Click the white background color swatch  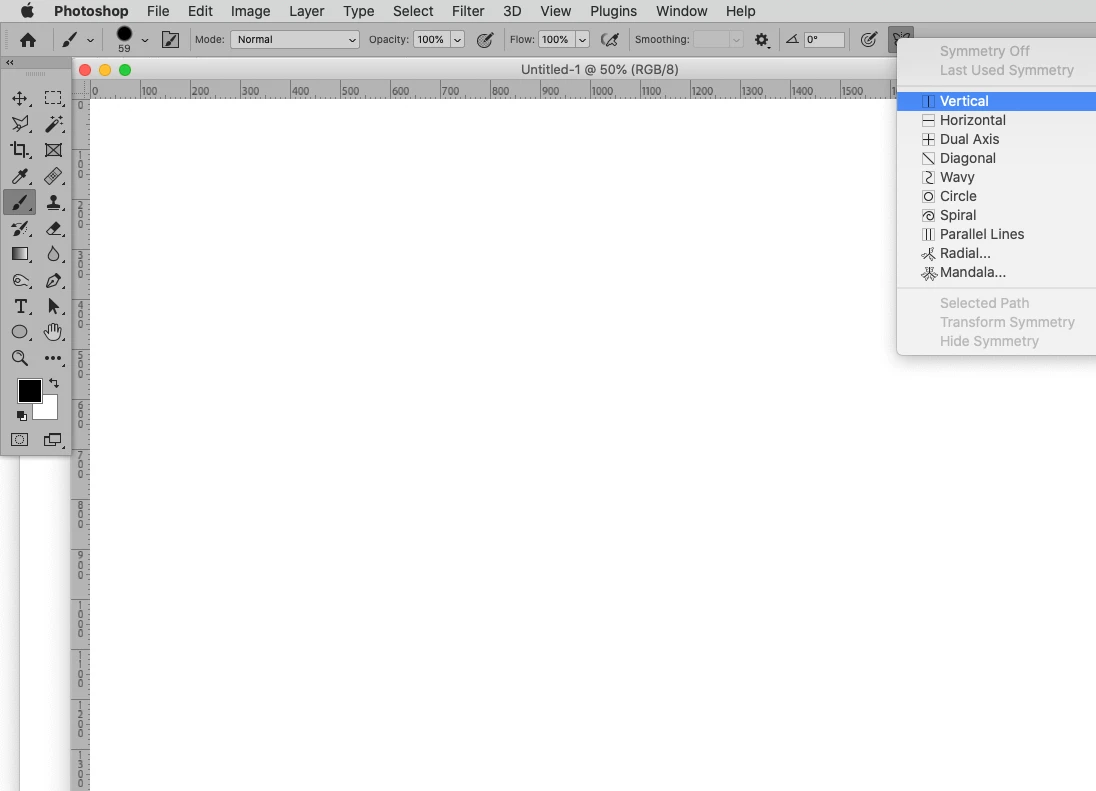click(49, 409)
